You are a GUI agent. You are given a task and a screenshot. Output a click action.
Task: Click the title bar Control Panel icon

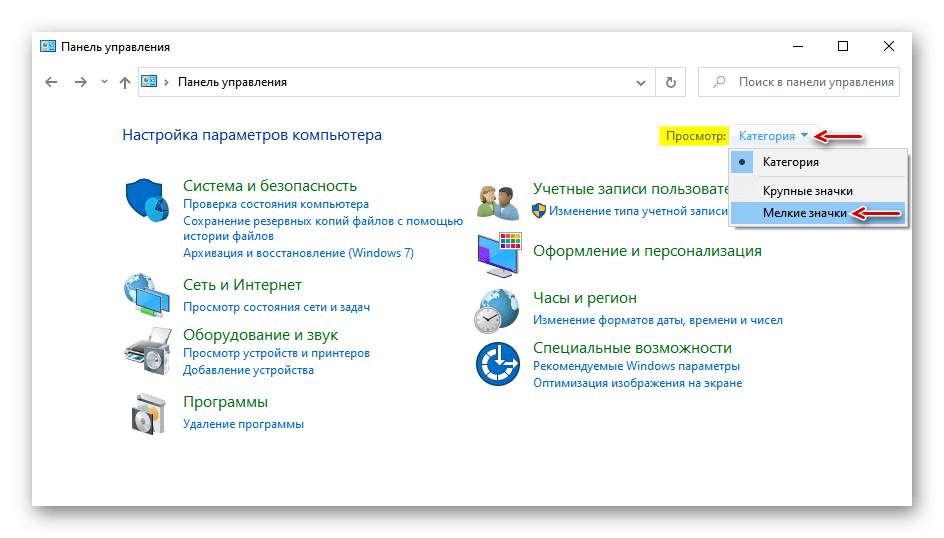[48, 46]
